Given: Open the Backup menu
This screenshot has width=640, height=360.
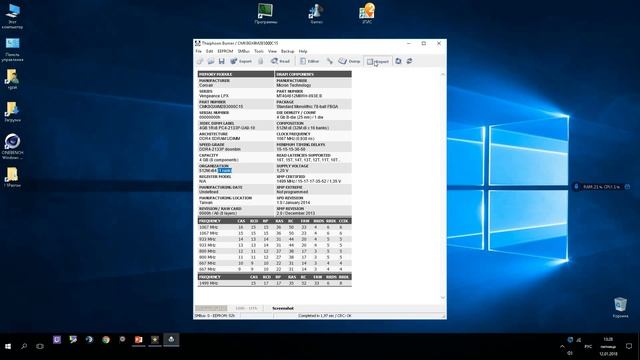Looking at the screenshot, I should pos(287,51).
